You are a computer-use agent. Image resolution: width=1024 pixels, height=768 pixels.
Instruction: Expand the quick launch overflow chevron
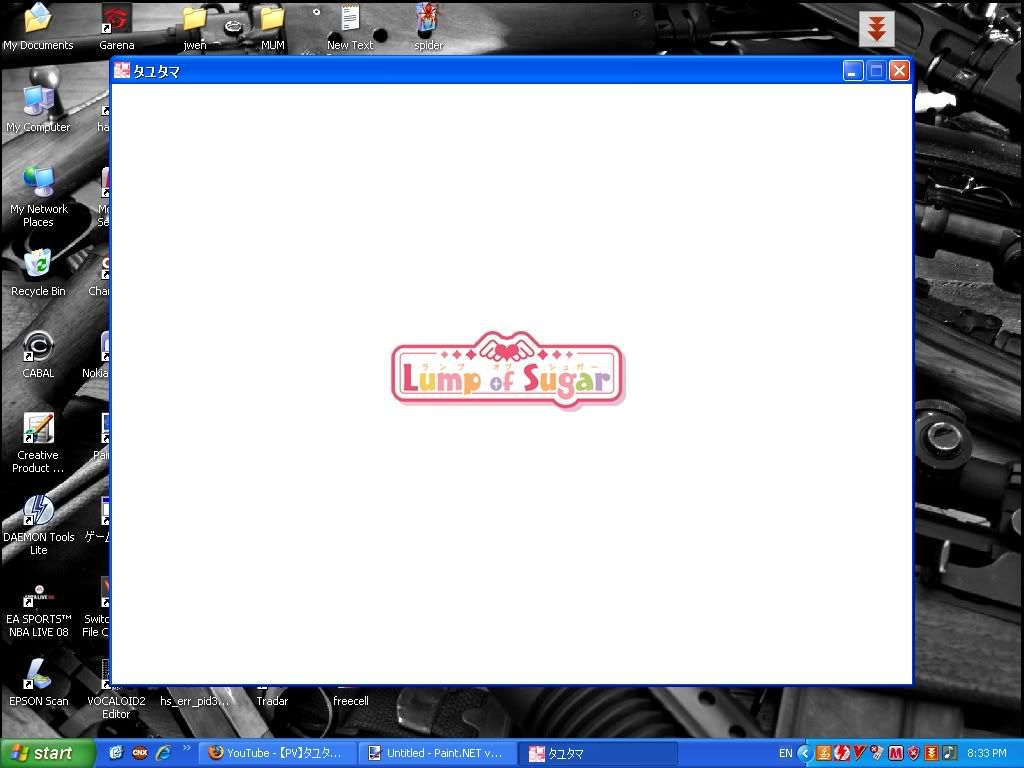point(187,748)
